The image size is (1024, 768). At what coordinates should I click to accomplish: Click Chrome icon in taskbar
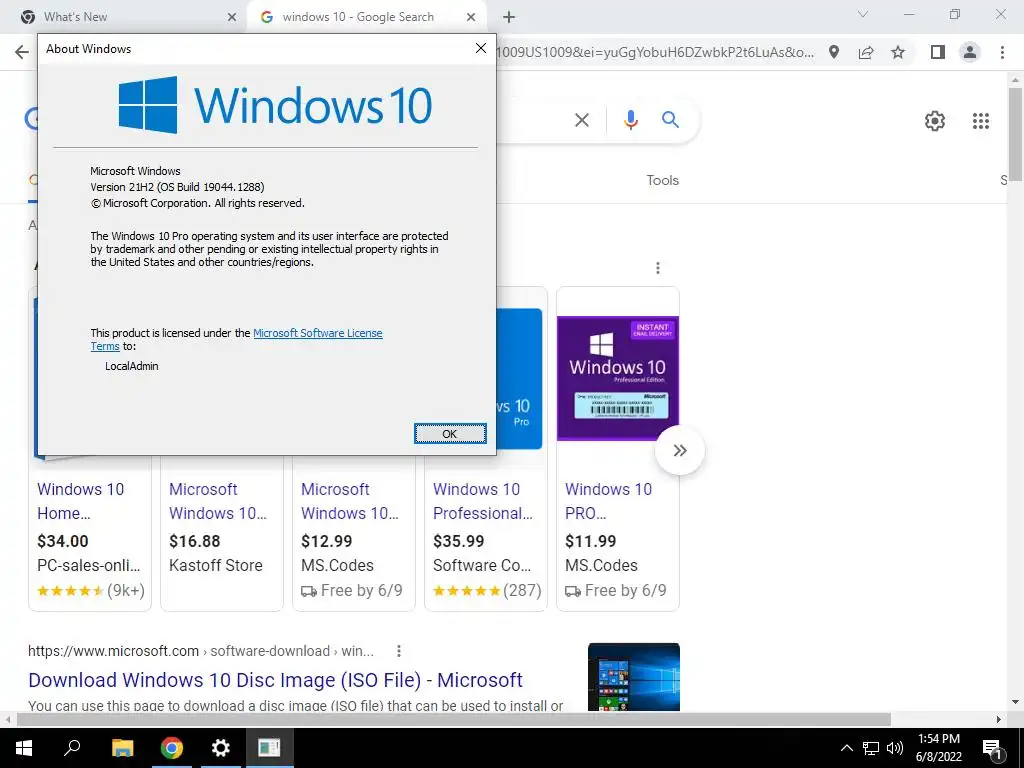pyautogui.click(x=171, y=748)
